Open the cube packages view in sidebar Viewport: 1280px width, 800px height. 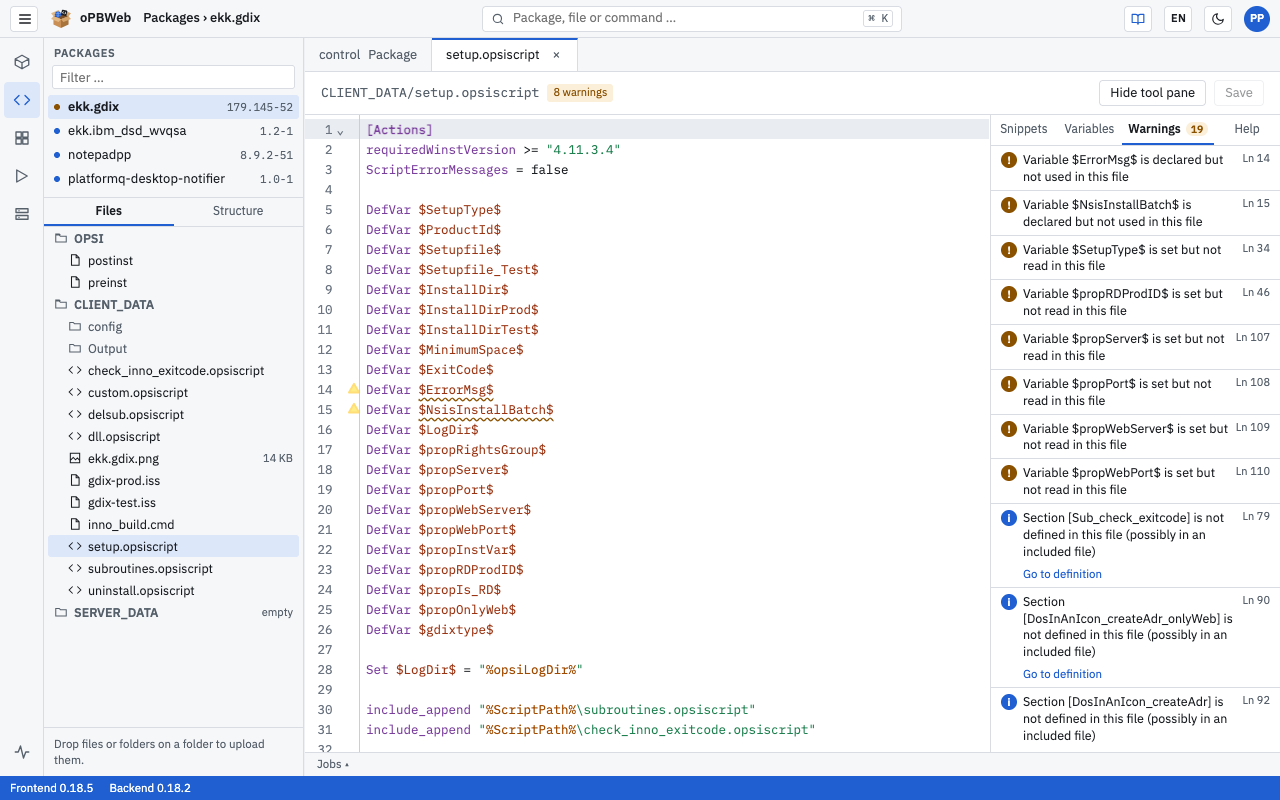coord(22,62)
